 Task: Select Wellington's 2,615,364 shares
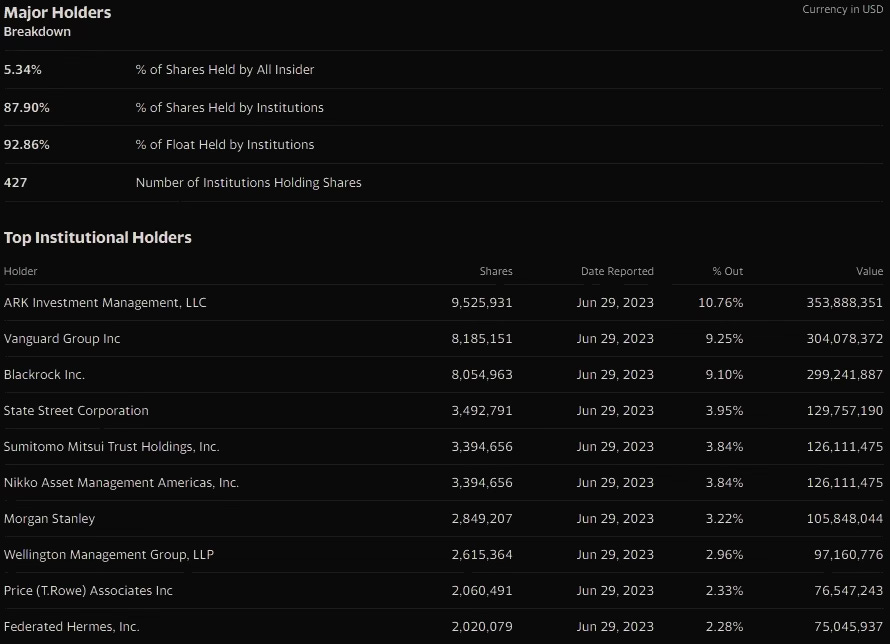pyautogui.click(x=482, y=555)
